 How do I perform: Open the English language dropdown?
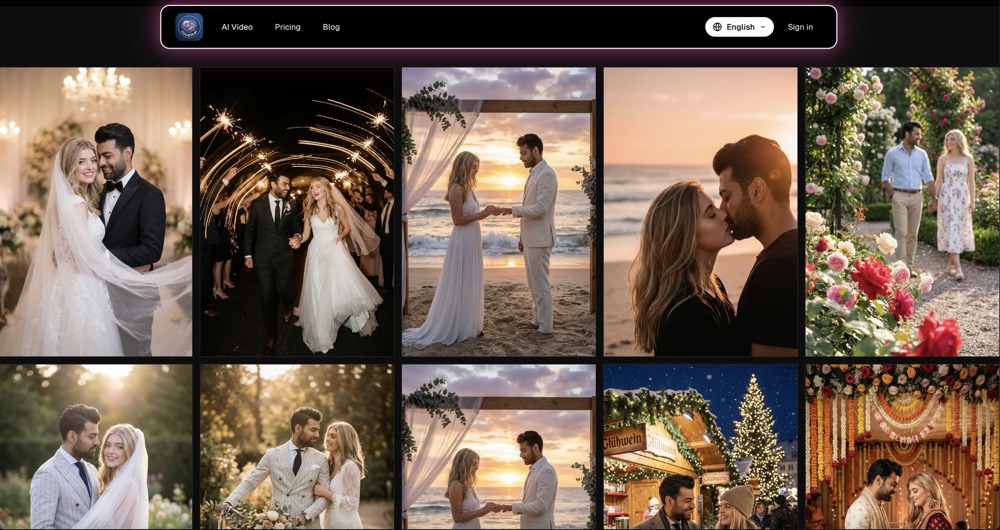click(x=739, y=27)
